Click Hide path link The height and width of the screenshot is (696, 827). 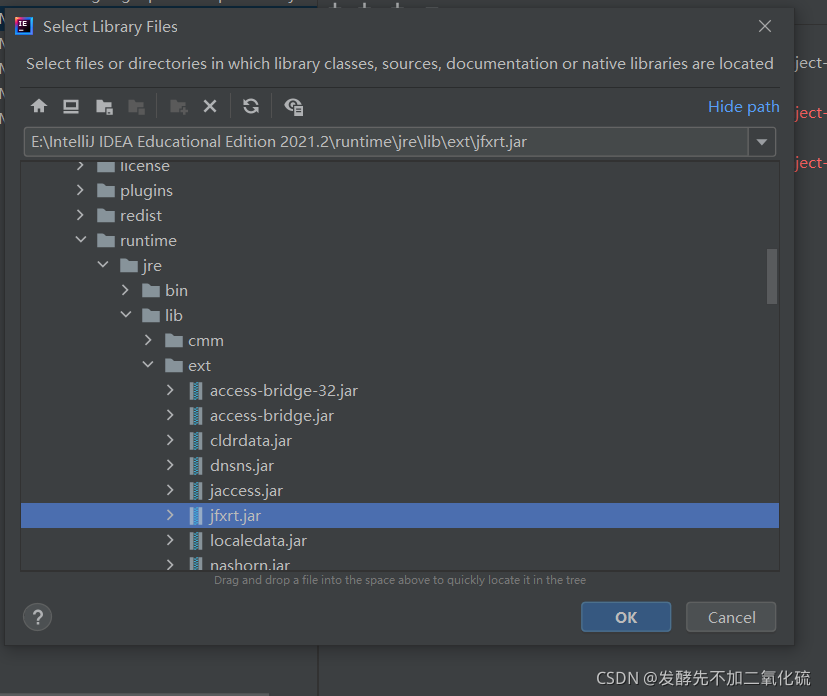pos(744,107)
